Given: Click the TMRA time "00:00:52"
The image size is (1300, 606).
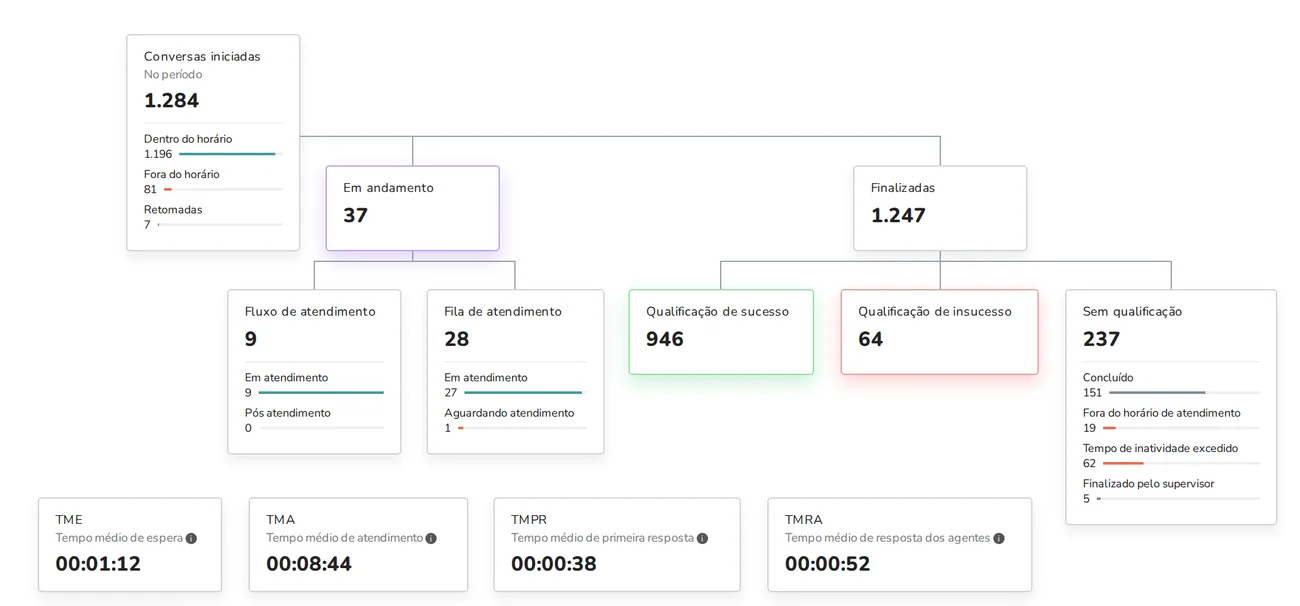Looking at the screenshot, I should (828, 564).
